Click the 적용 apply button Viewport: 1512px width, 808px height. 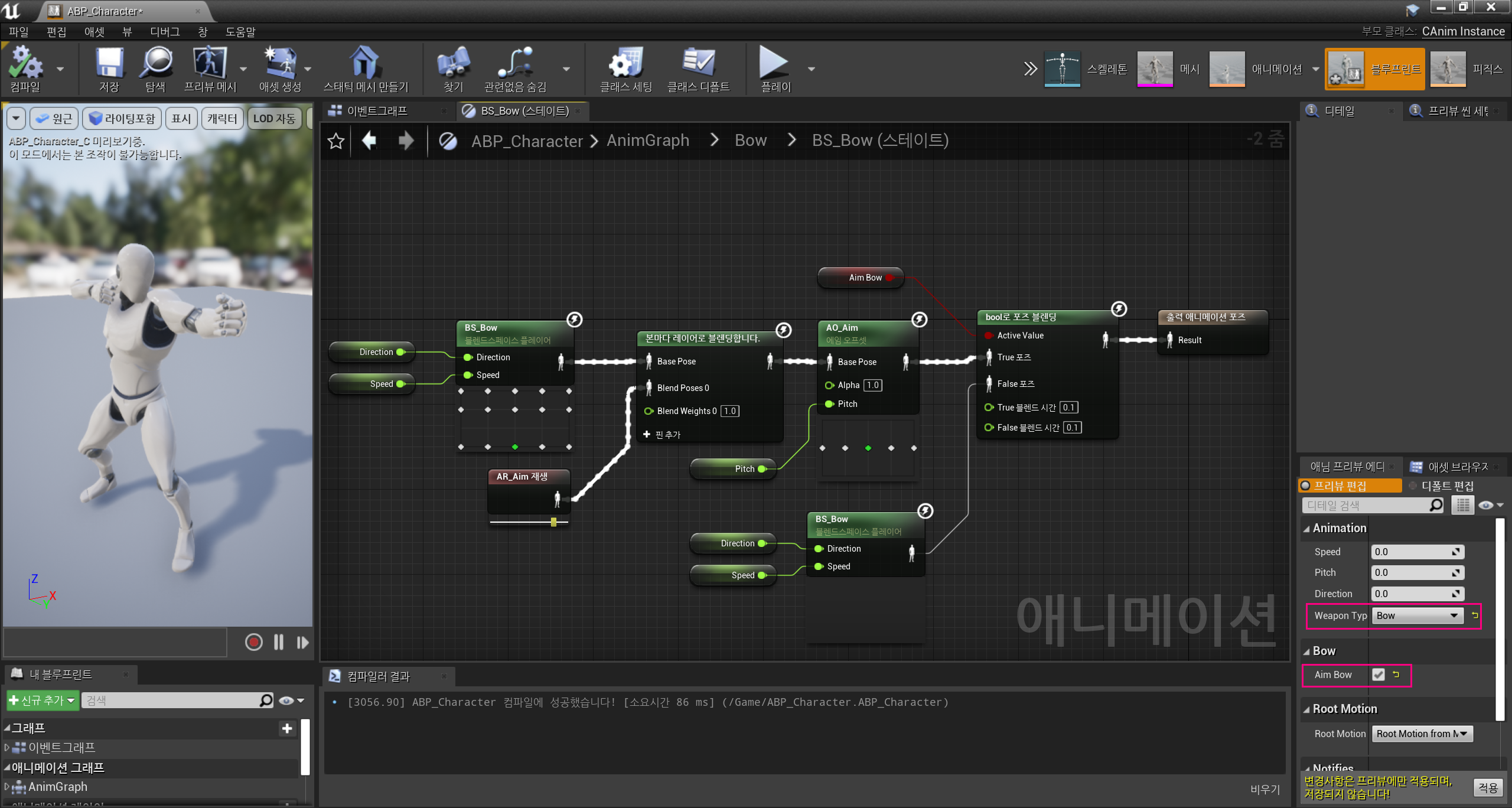1487,787
